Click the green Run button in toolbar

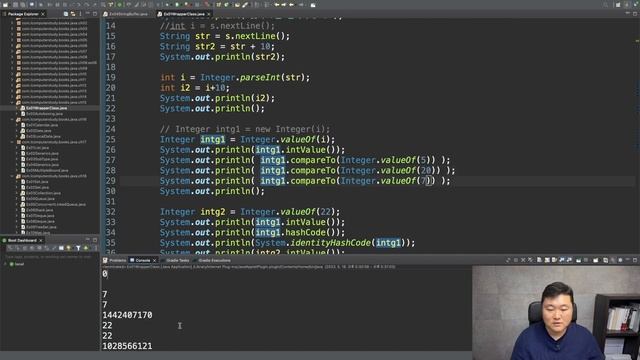point(177,4)
